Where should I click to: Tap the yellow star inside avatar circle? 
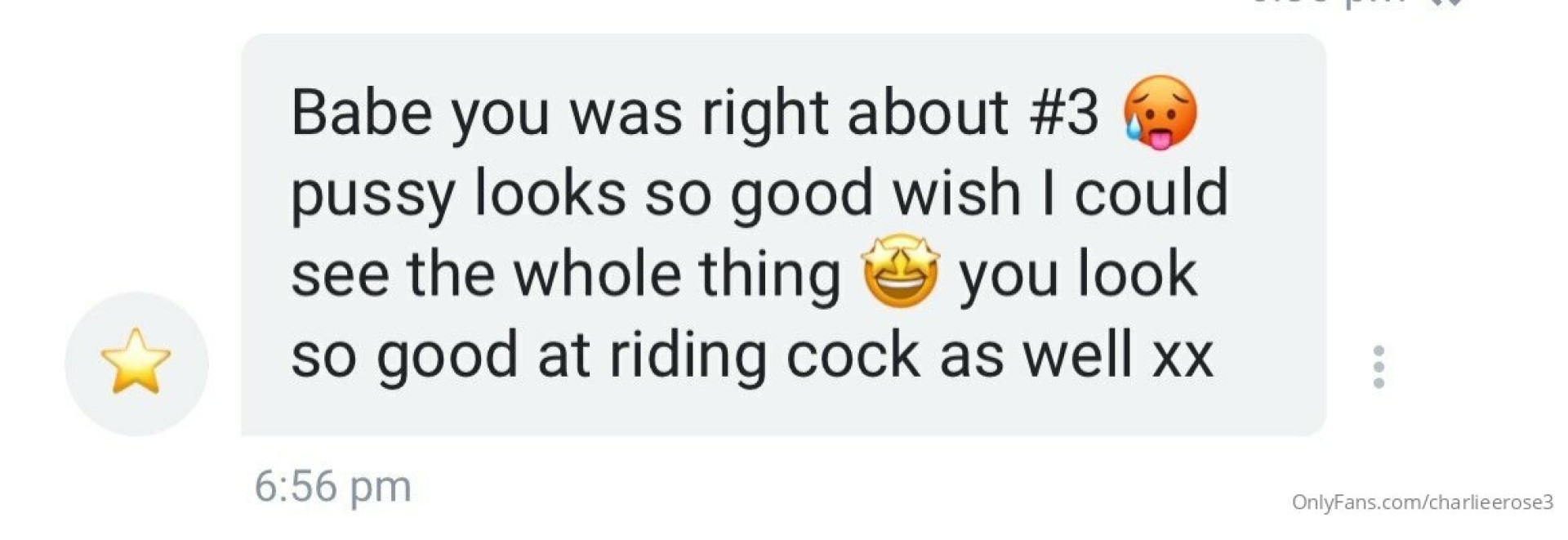click(x=136, y=361)
